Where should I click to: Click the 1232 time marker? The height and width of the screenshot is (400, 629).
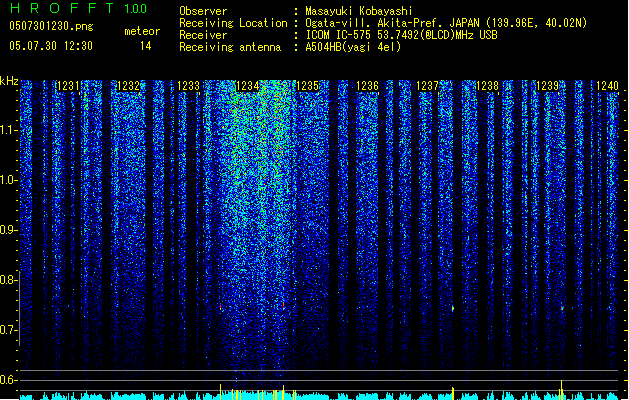coord(128,86)
